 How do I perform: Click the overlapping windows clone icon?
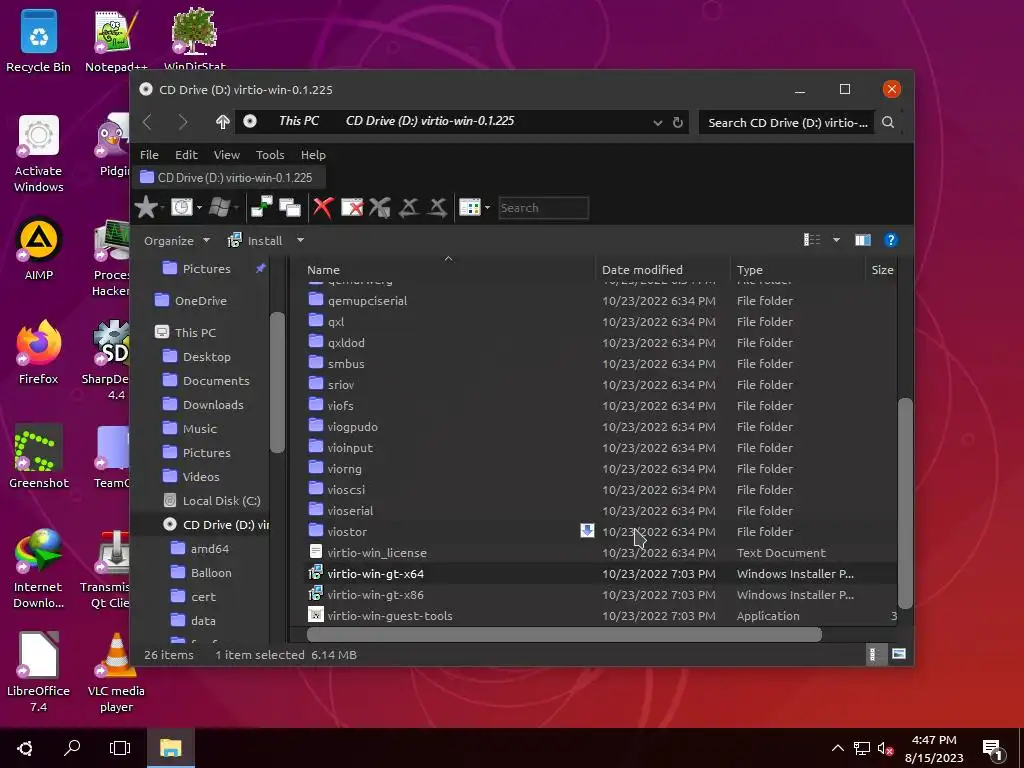pos(289,208)
